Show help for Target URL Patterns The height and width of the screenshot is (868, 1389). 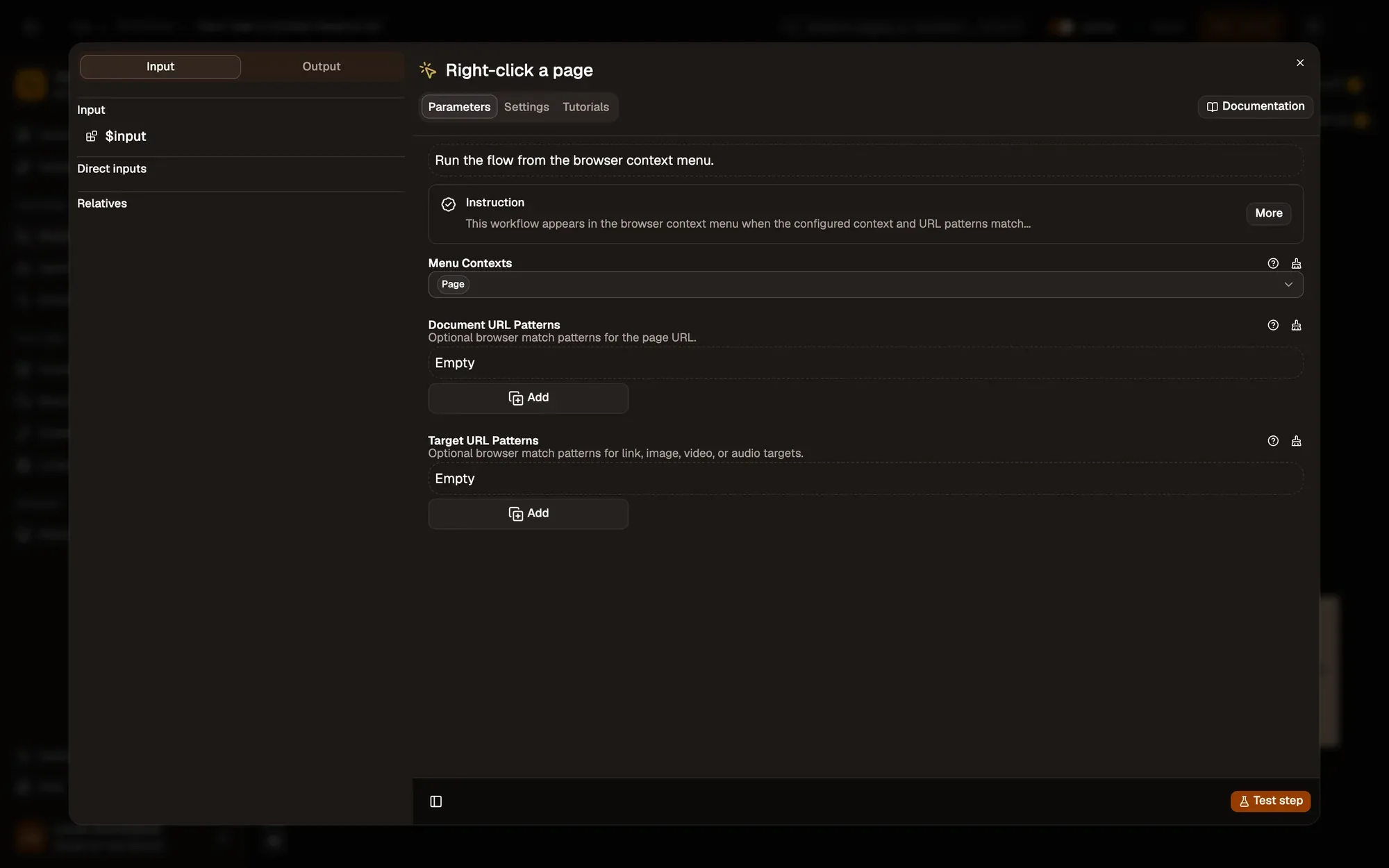1273,441
